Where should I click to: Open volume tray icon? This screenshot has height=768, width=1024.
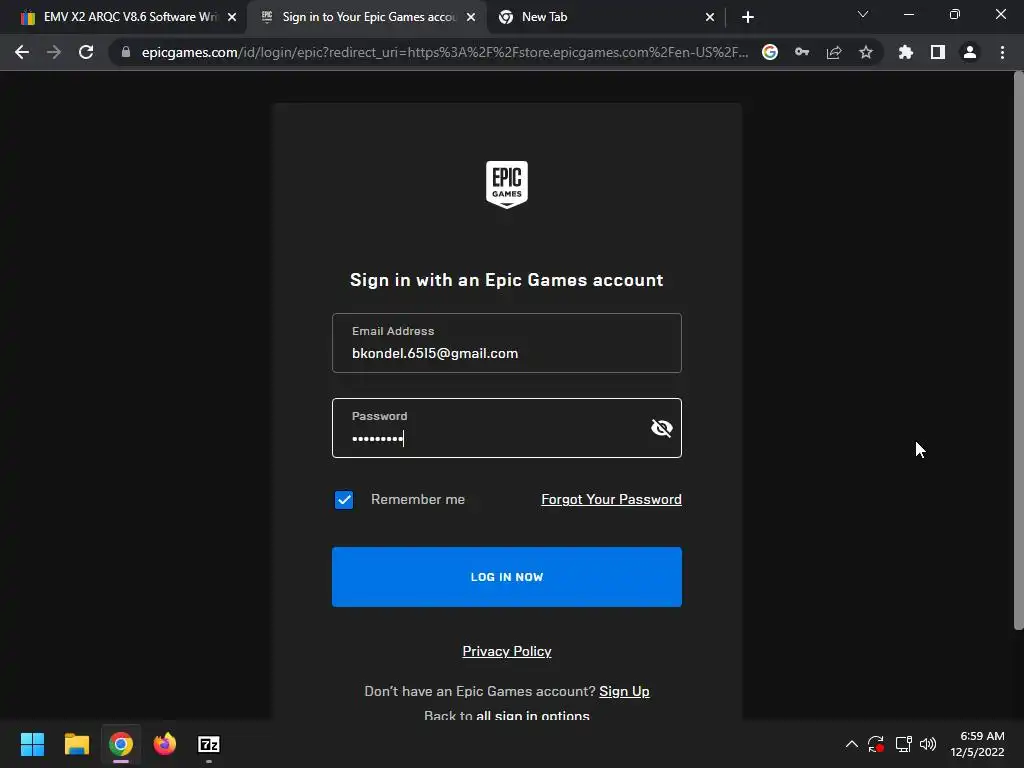pyautogui.click(x=928, y=744)
